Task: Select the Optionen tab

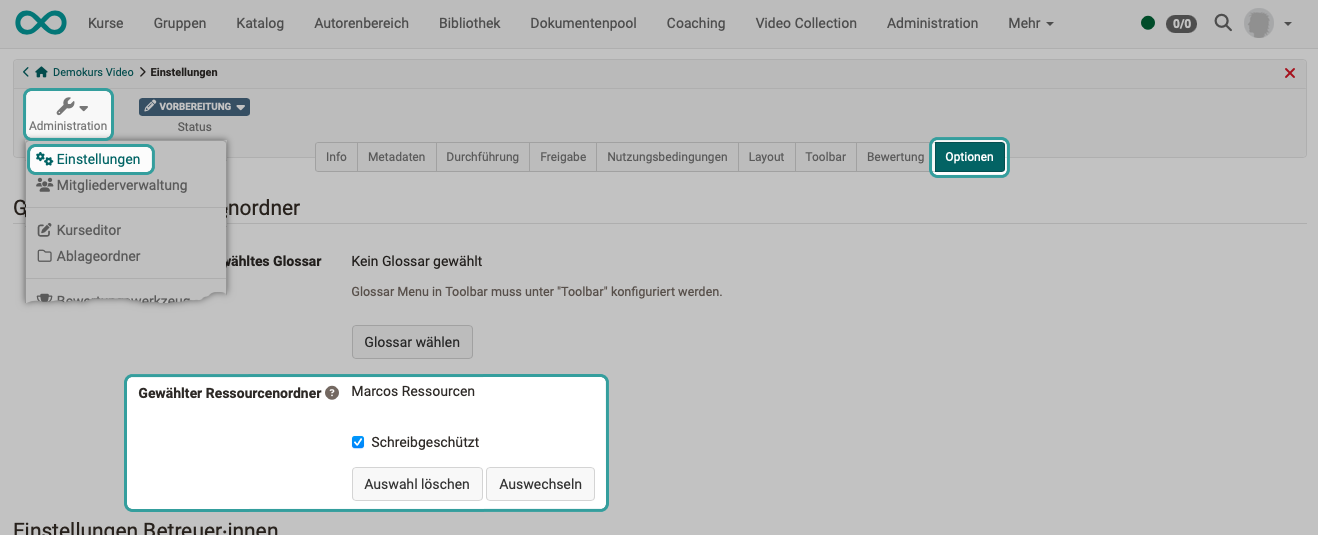Action: [x=969, y=157]
